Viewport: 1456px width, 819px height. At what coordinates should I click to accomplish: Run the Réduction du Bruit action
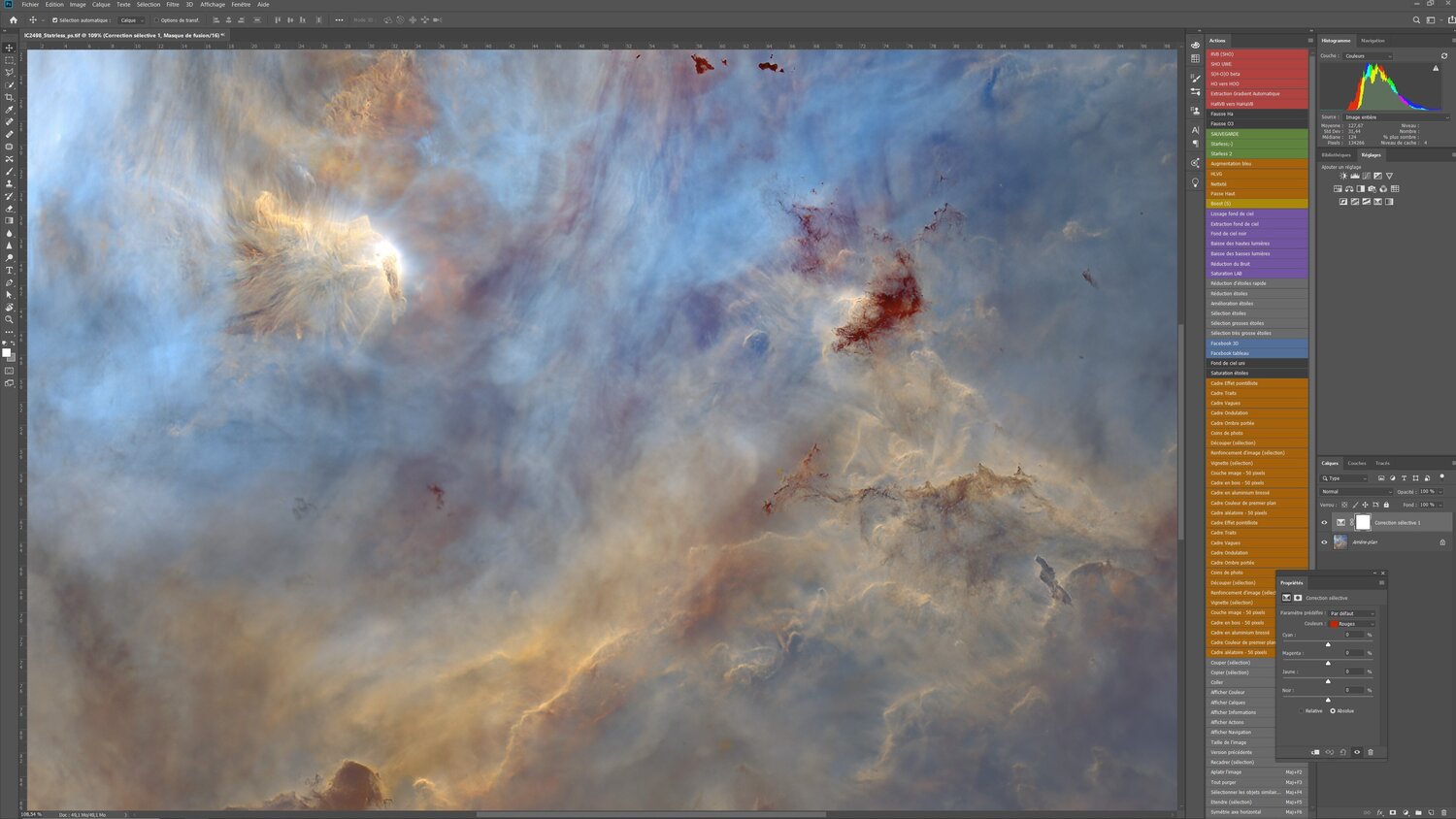(x=1257, y=264)
